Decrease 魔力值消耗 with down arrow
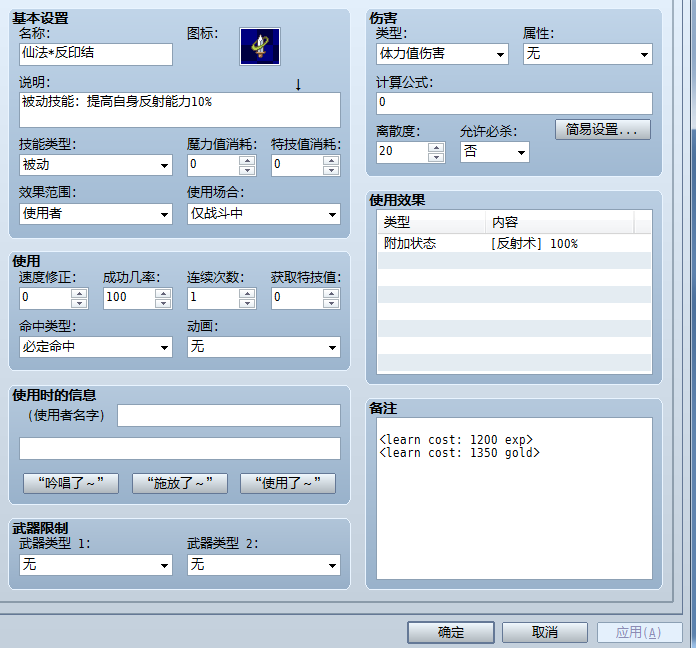The height and width of the screenshot is (648, 696). (247, 170)
